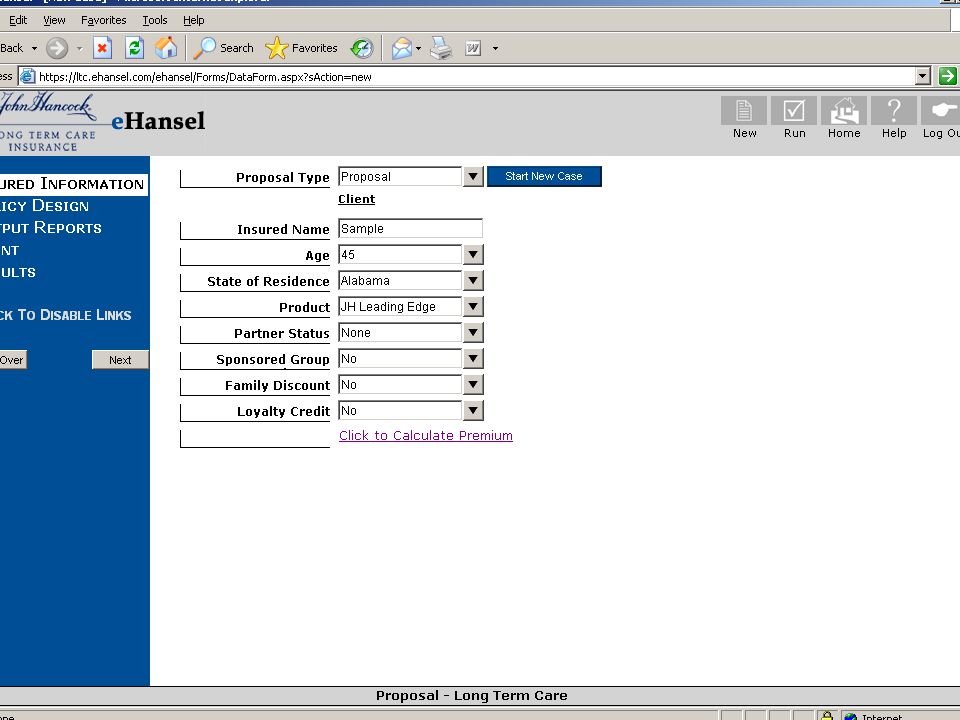Click the Print sidebar item

(10, 250)
